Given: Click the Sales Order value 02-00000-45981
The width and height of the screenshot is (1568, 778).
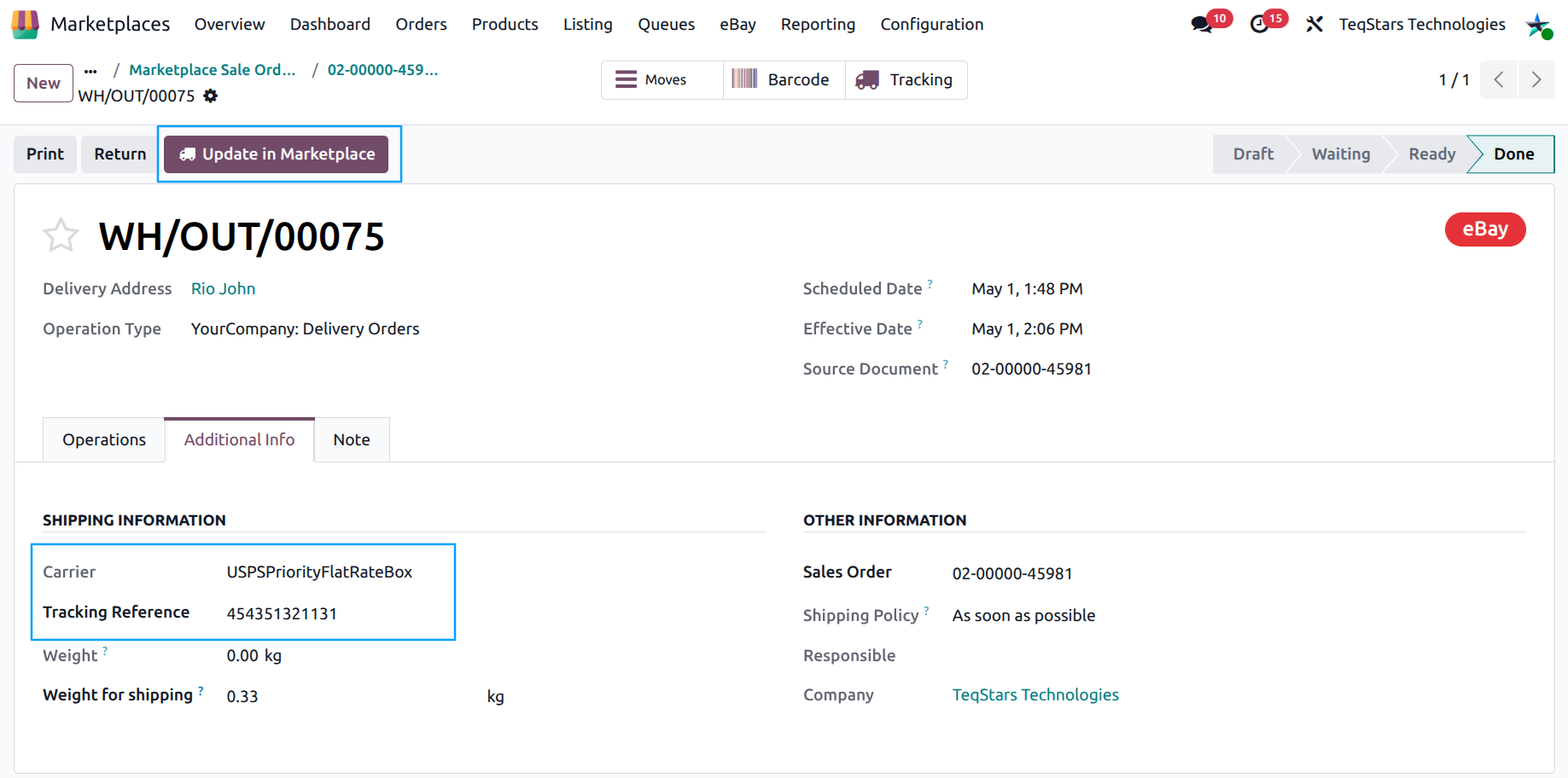Looking at the screenshot, I should coord(1012,574).
